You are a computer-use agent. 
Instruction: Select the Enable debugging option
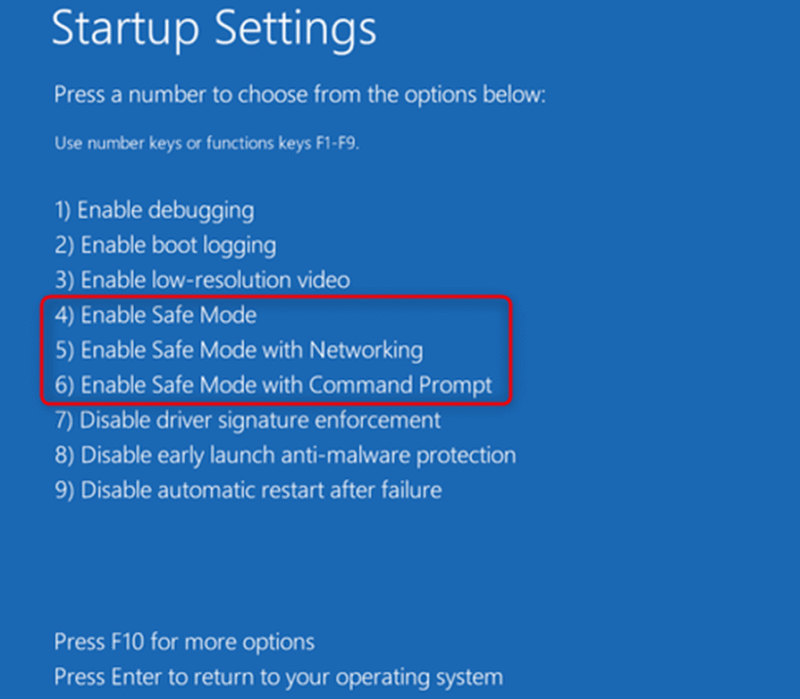coord(154,211)
